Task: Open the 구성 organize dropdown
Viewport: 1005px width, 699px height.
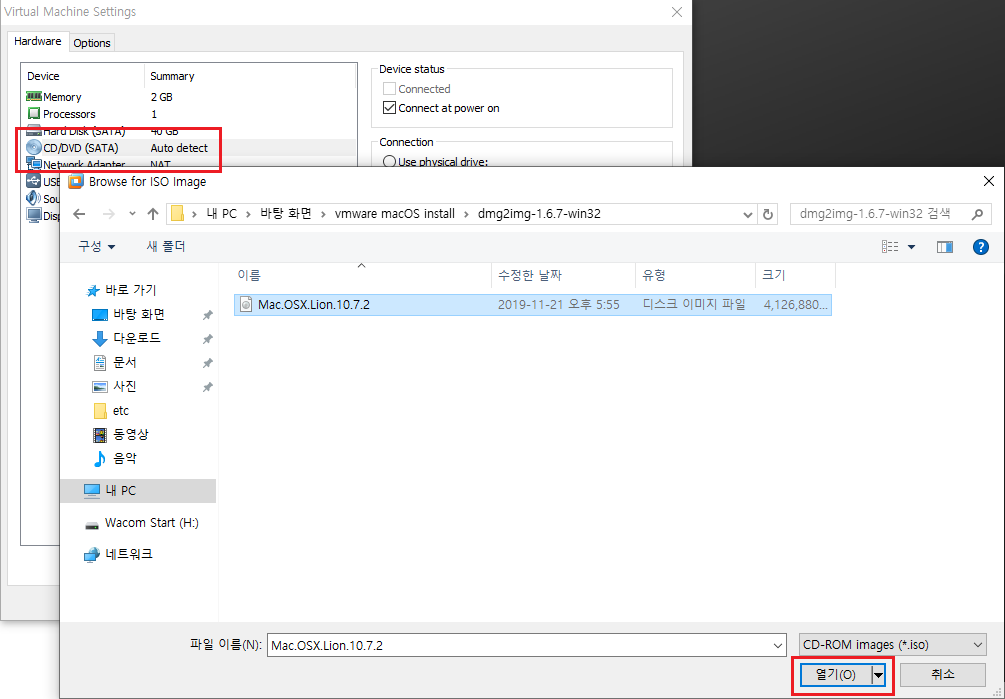Action: [96, 247]
